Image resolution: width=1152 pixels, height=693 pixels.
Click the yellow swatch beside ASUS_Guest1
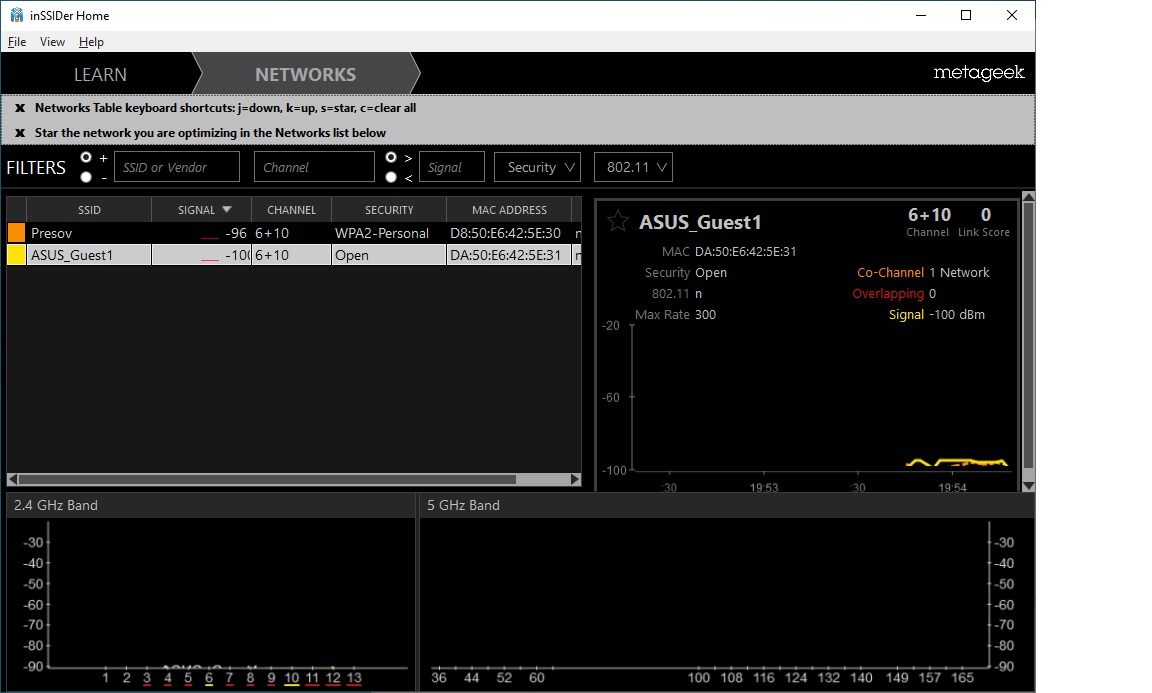click(x=17, y=255)
